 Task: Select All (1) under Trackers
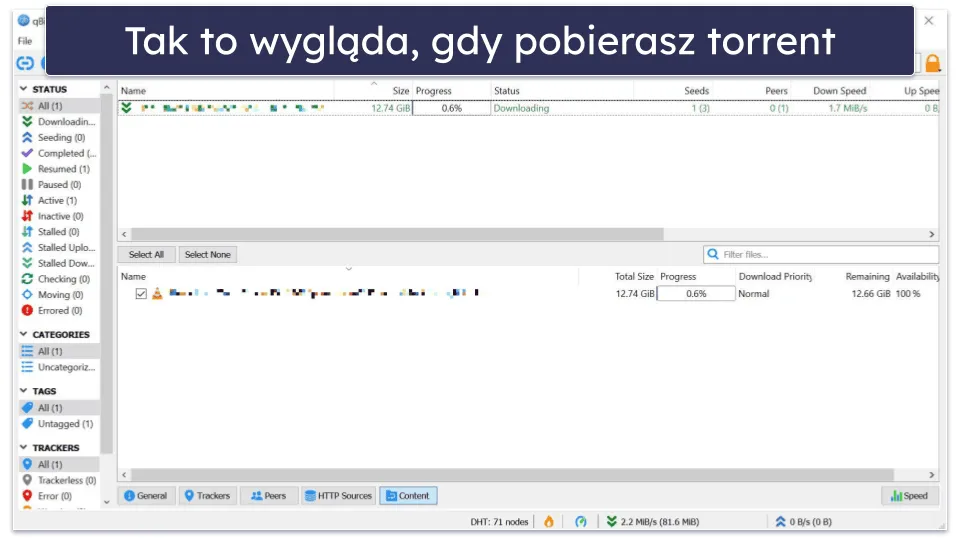pyautogui.click(x=59, y=464)
